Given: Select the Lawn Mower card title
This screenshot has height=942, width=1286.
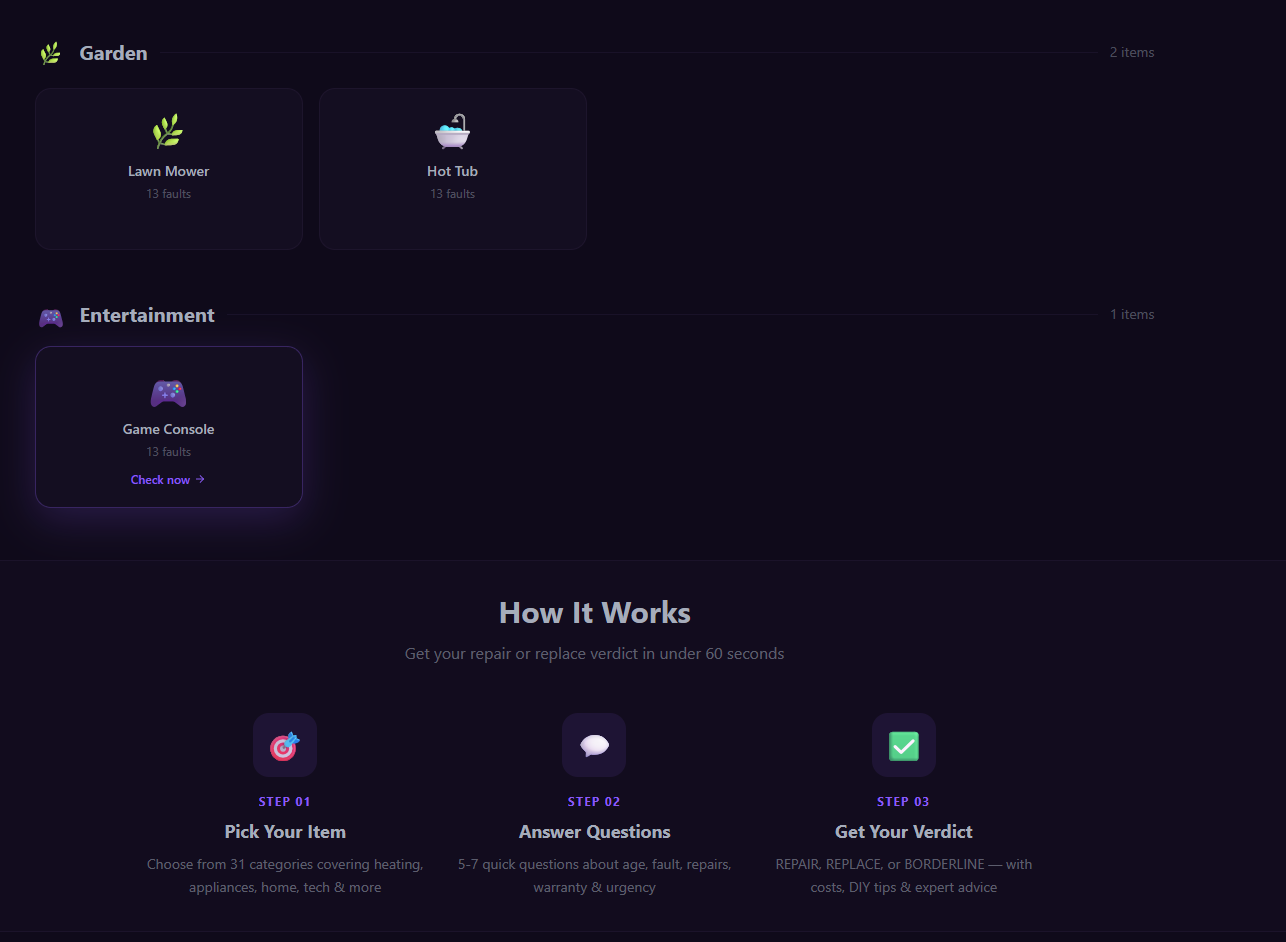Looking at the screenshot, I should tap(168, 171).
